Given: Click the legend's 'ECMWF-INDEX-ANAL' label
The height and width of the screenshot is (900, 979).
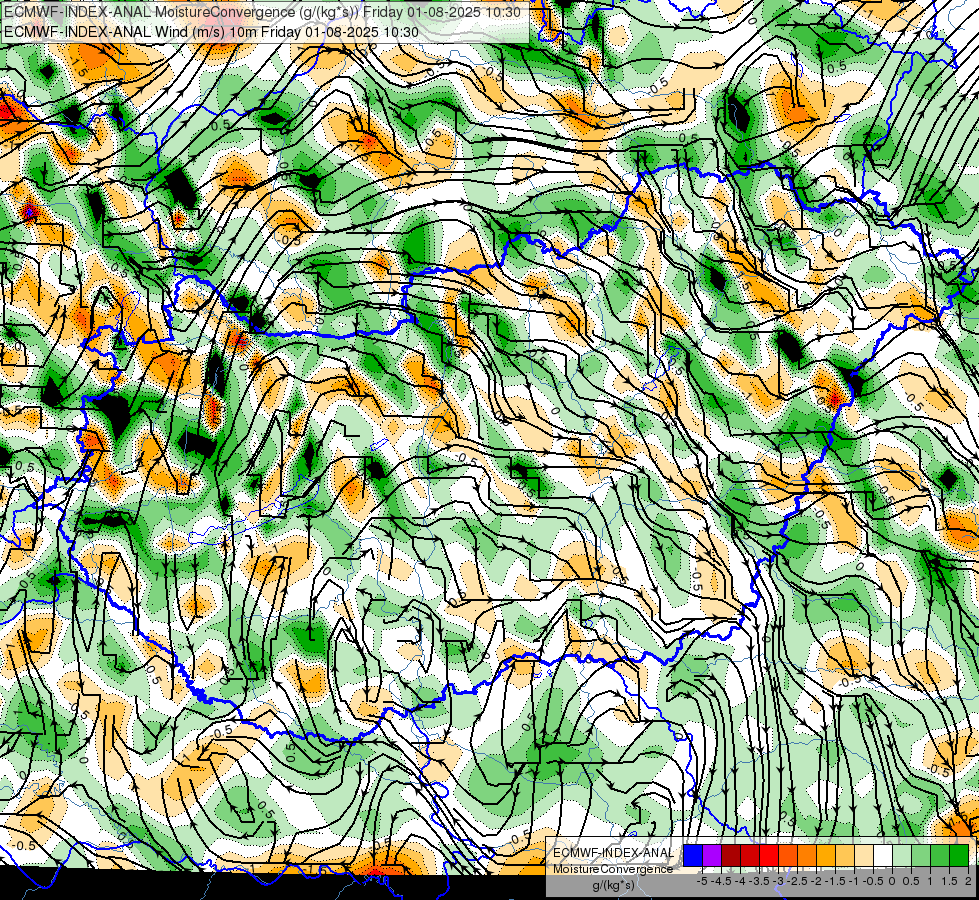Looking at the screenshot, I should click(x=613, y=853).
